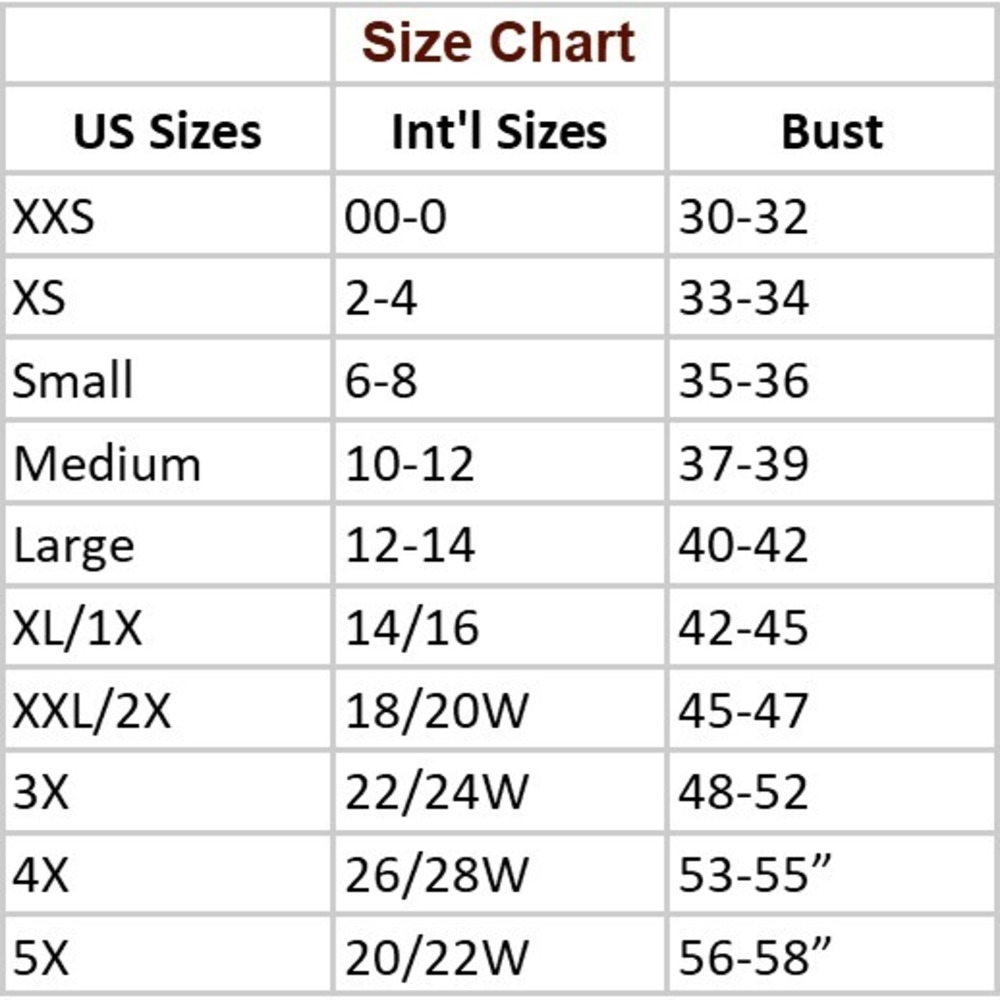Screen dimensions: 1000x1000
Task: Select the US Sizes column header
Action: click(167, 132)
